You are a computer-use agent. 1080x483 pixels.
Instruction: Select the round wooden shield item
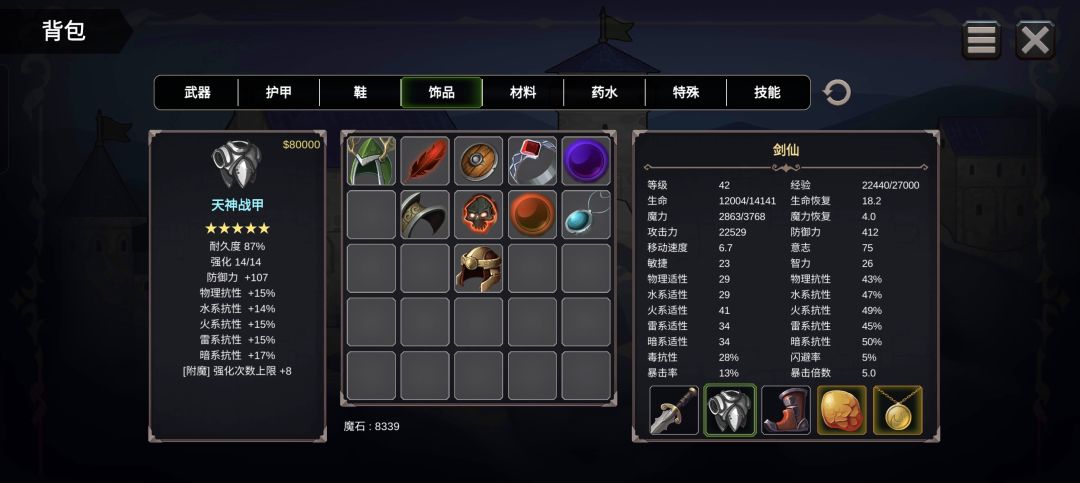pyautogui.click(x=479, y=161)
